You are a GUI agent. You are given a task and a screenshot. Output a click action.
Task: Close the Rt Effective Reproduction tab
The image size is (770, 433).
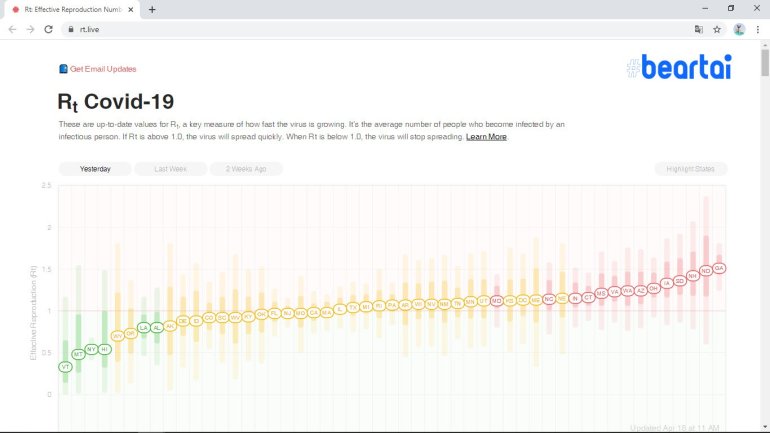[x=133, y=9]
